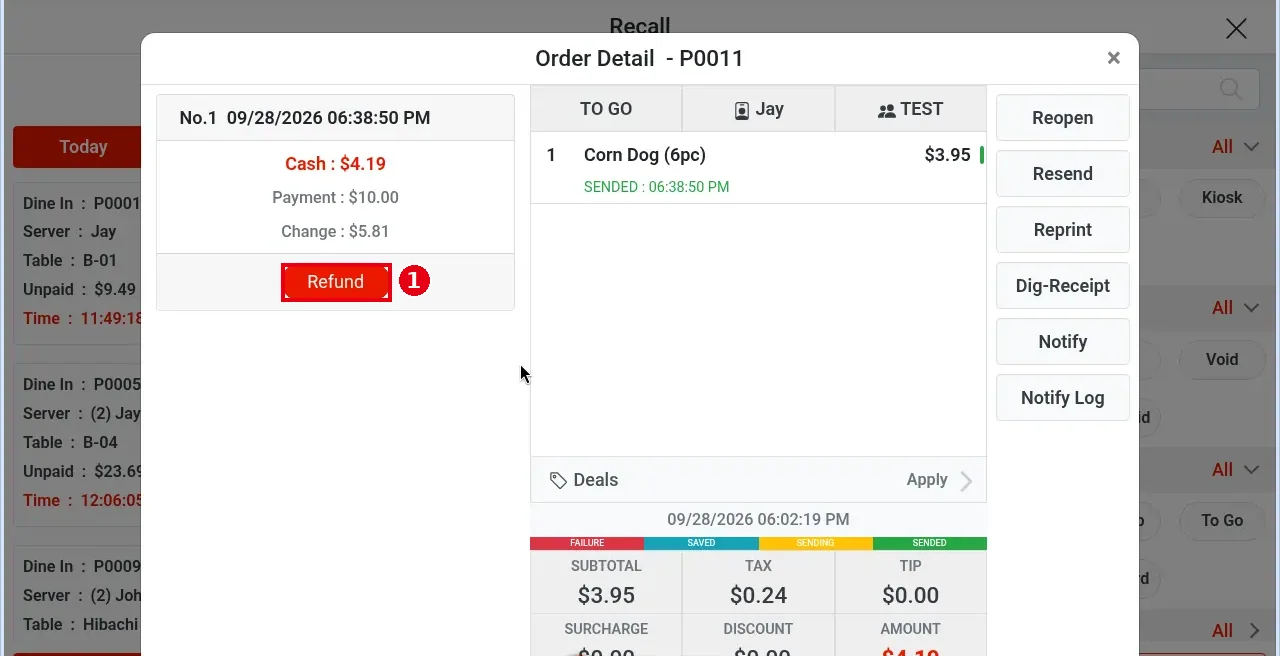Click the Change : $5.81 line
The height and width of the screenshot is (656, 1280).
336,232
